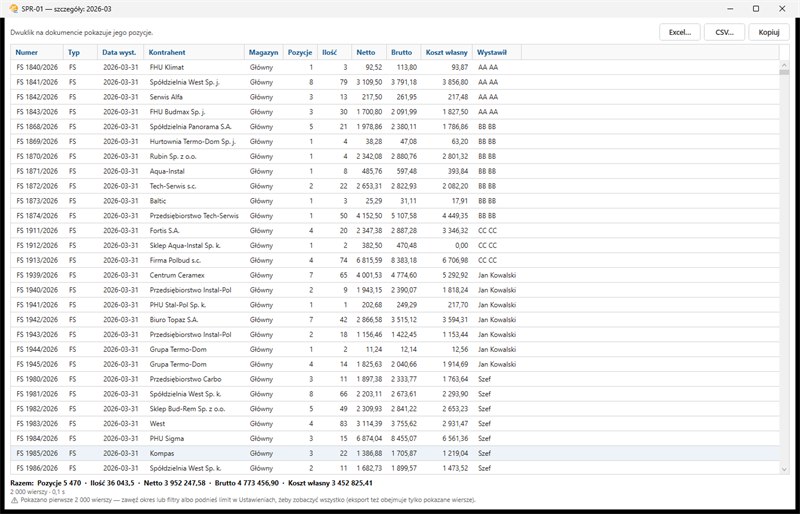Image resolution: width=800 pixels, height=514 pixels.
Task: Click contractor Spółdzielnia Panorama S.A.
Action: 190,126
